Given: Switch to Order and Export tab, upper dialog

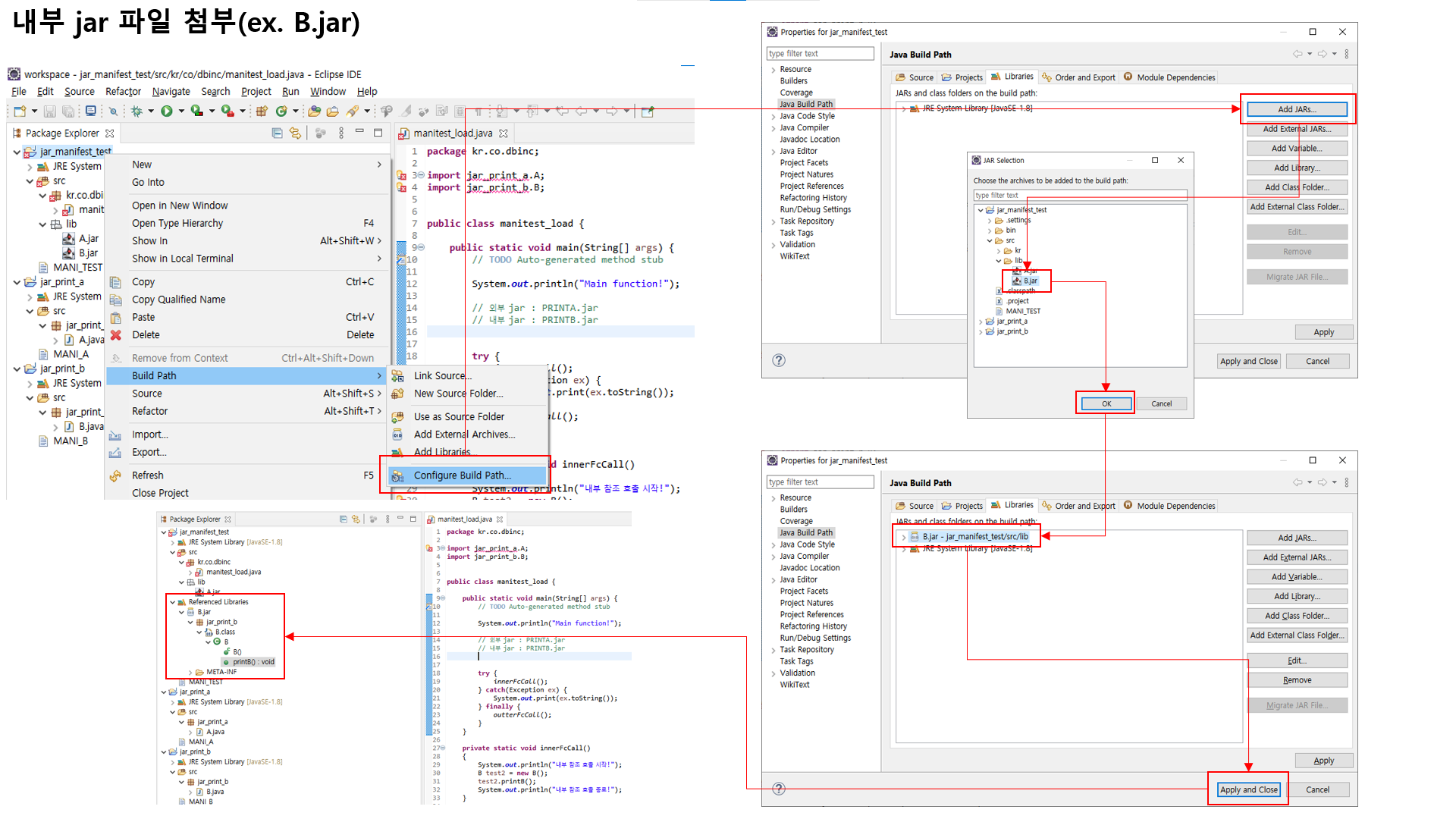Looking at the screenshot, I should point(1078,77).
